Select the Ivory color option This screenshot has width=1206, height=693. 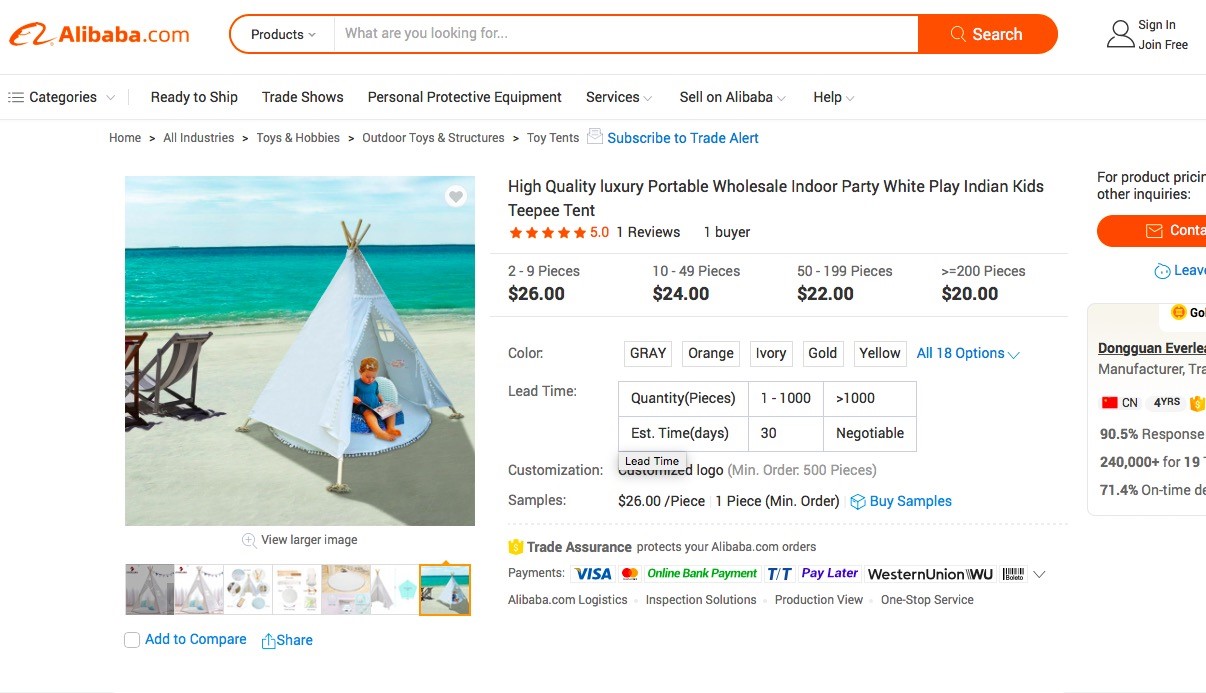coord(770,353)
